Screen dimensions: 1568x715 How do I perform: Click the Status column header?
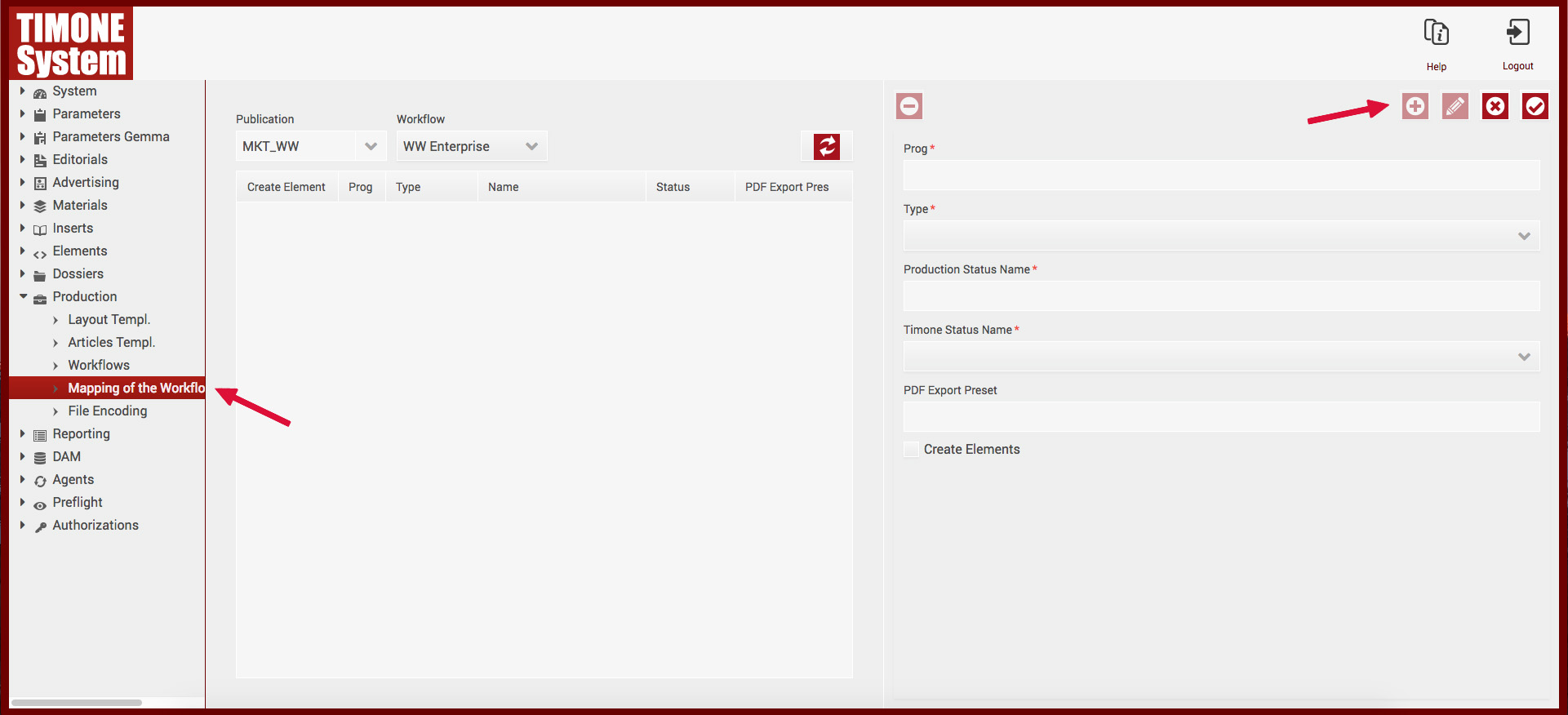pyautogui.click(x=690, y=187)
